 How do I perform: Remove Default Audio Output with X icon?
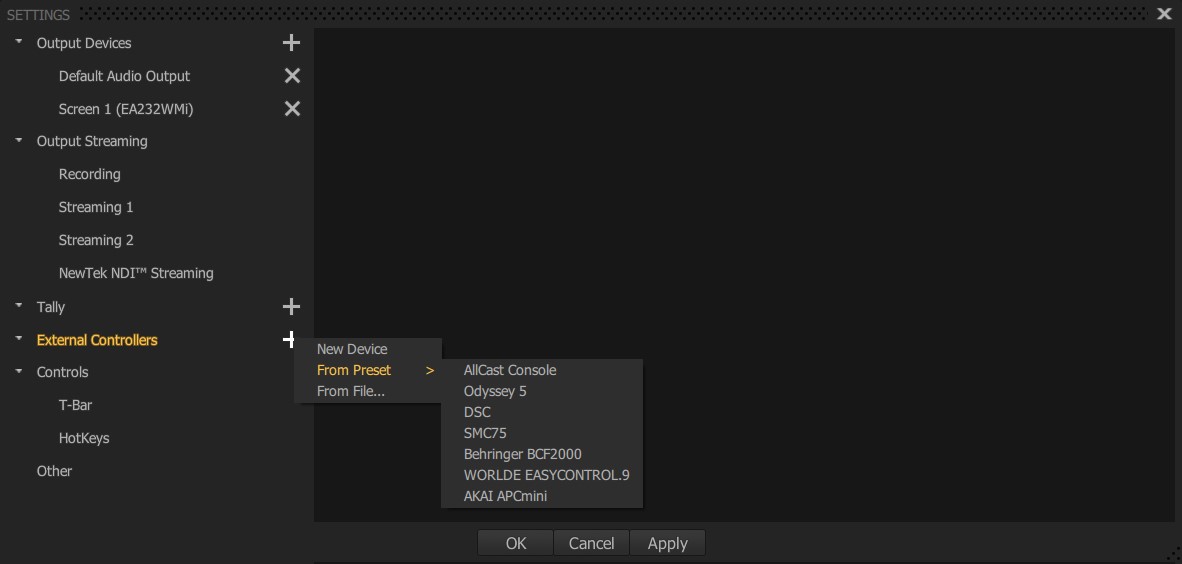[292, 75]
